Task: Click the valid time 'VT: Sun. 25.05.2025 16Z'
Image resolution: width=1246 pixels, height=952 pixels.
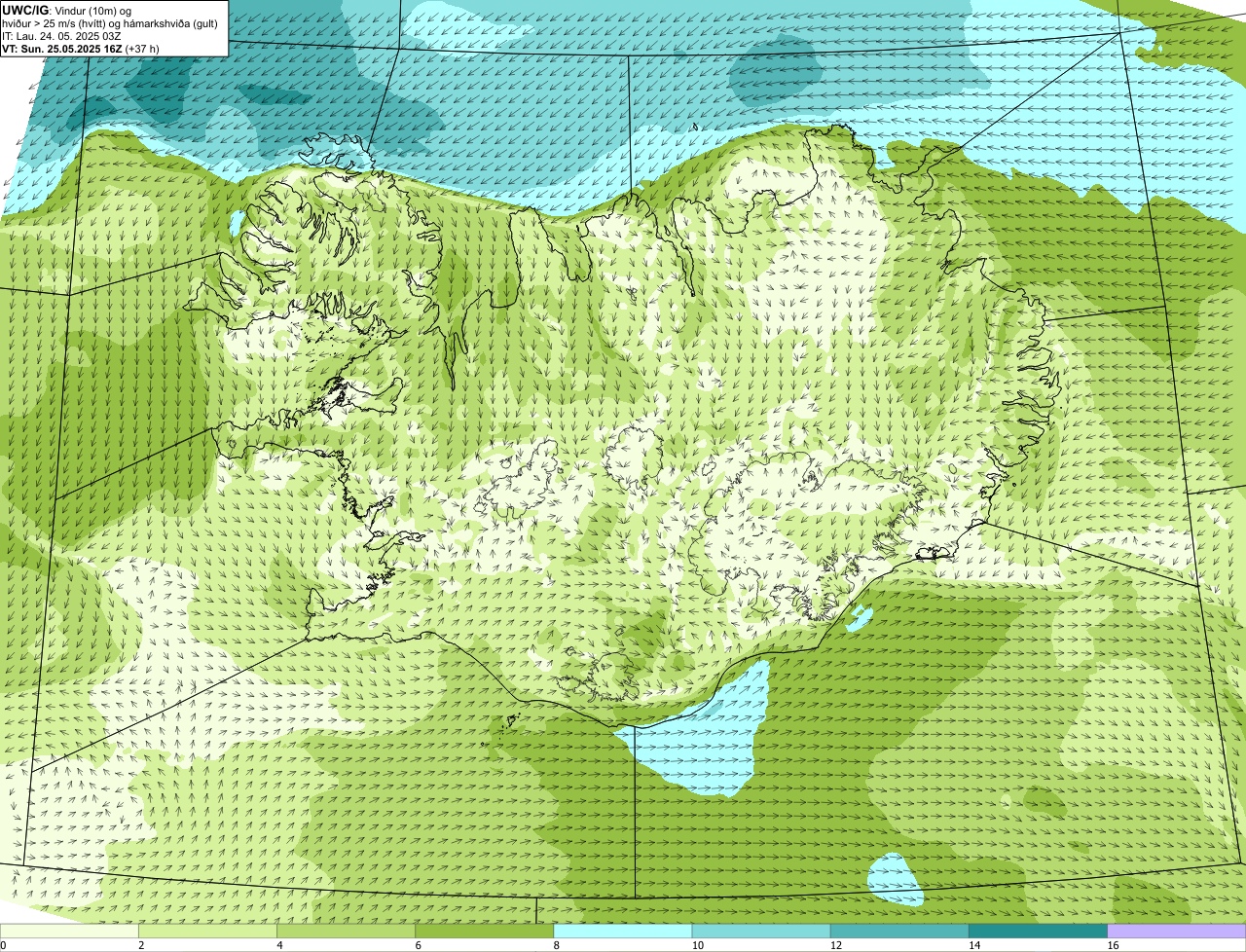Action: coord(61,49)
